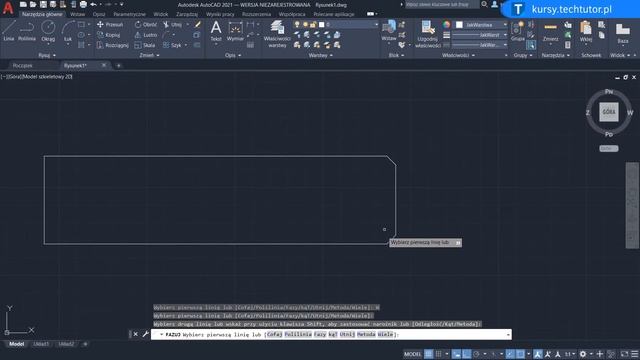The width and height of the screenshot is (640, 360).
Task: Choose the Polilinia command option
Action: point(298,334)
